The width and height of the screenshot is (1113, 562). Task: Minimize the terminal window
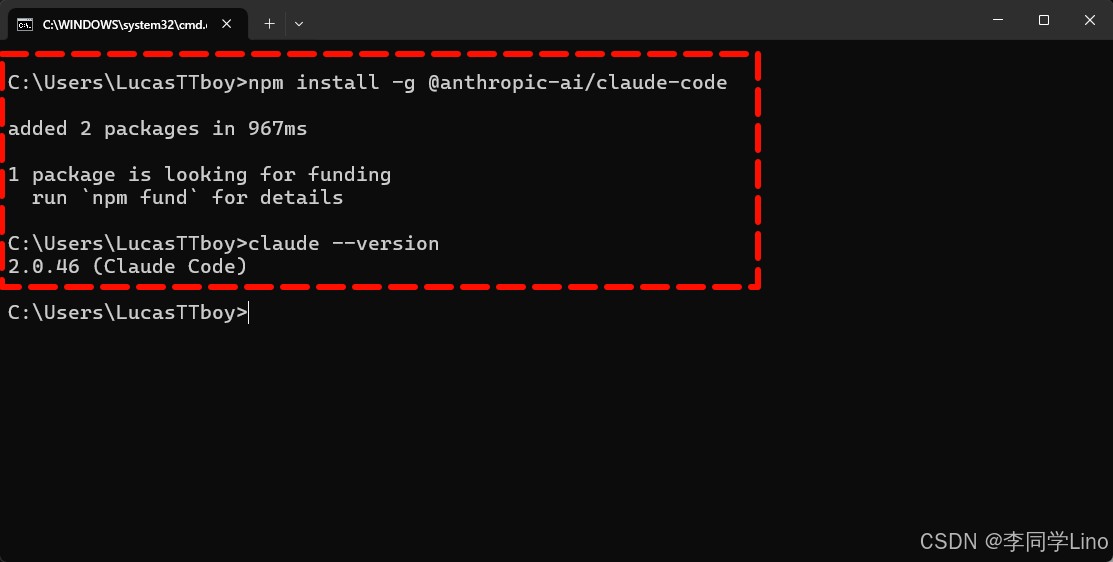[x=998, y=20]
